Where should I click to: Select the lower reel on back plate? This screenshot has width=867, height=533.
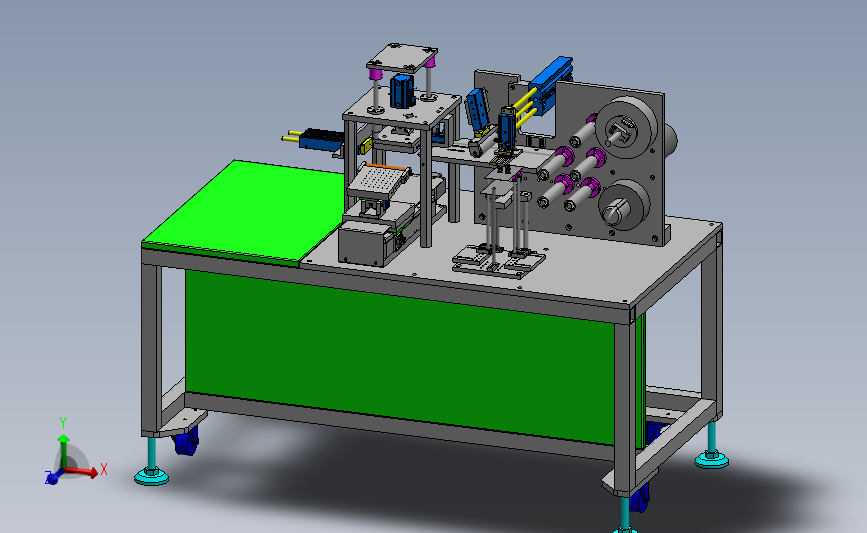pos(625,205)
